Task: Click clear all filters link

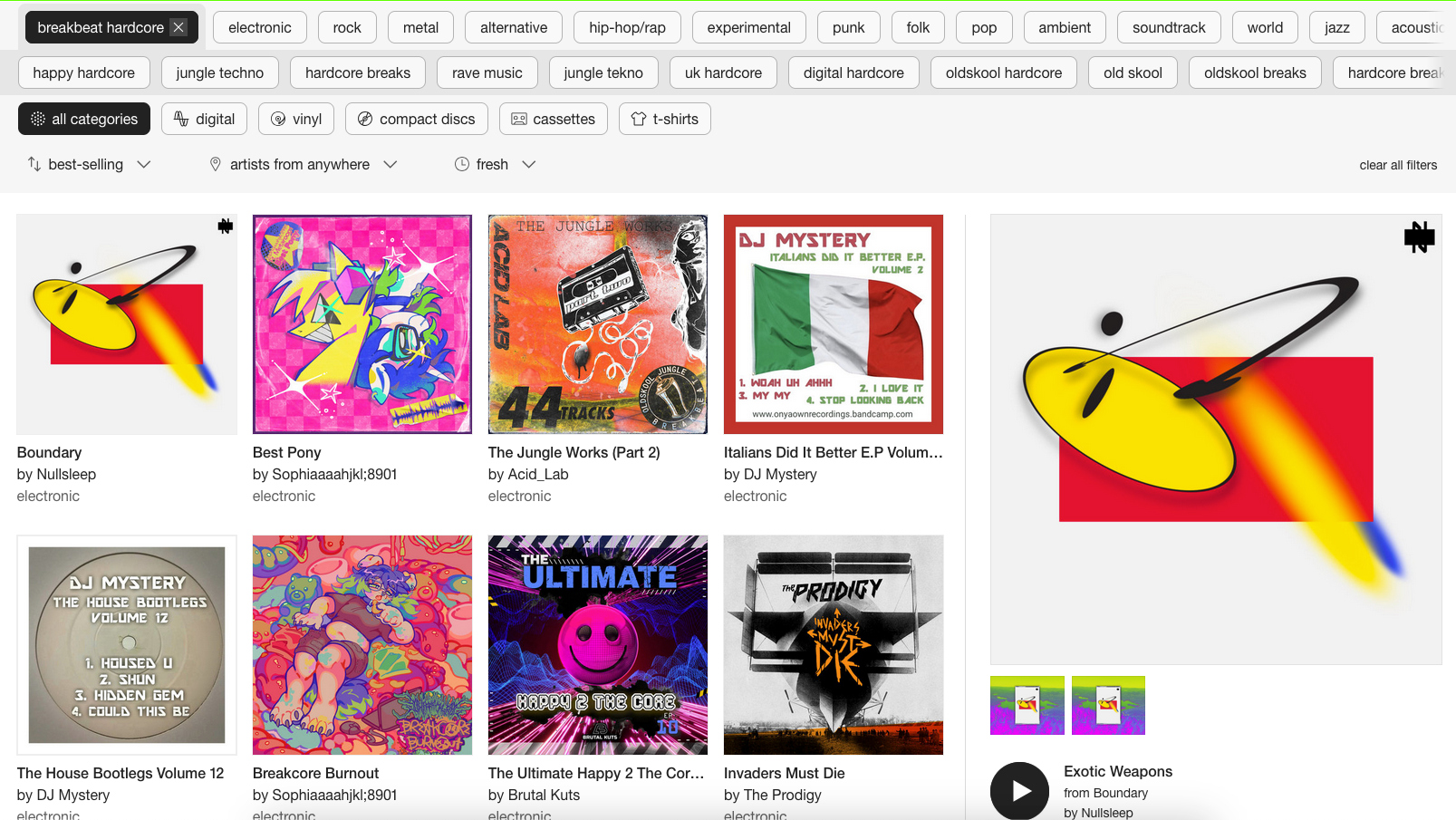Action: click(1397, 165)
